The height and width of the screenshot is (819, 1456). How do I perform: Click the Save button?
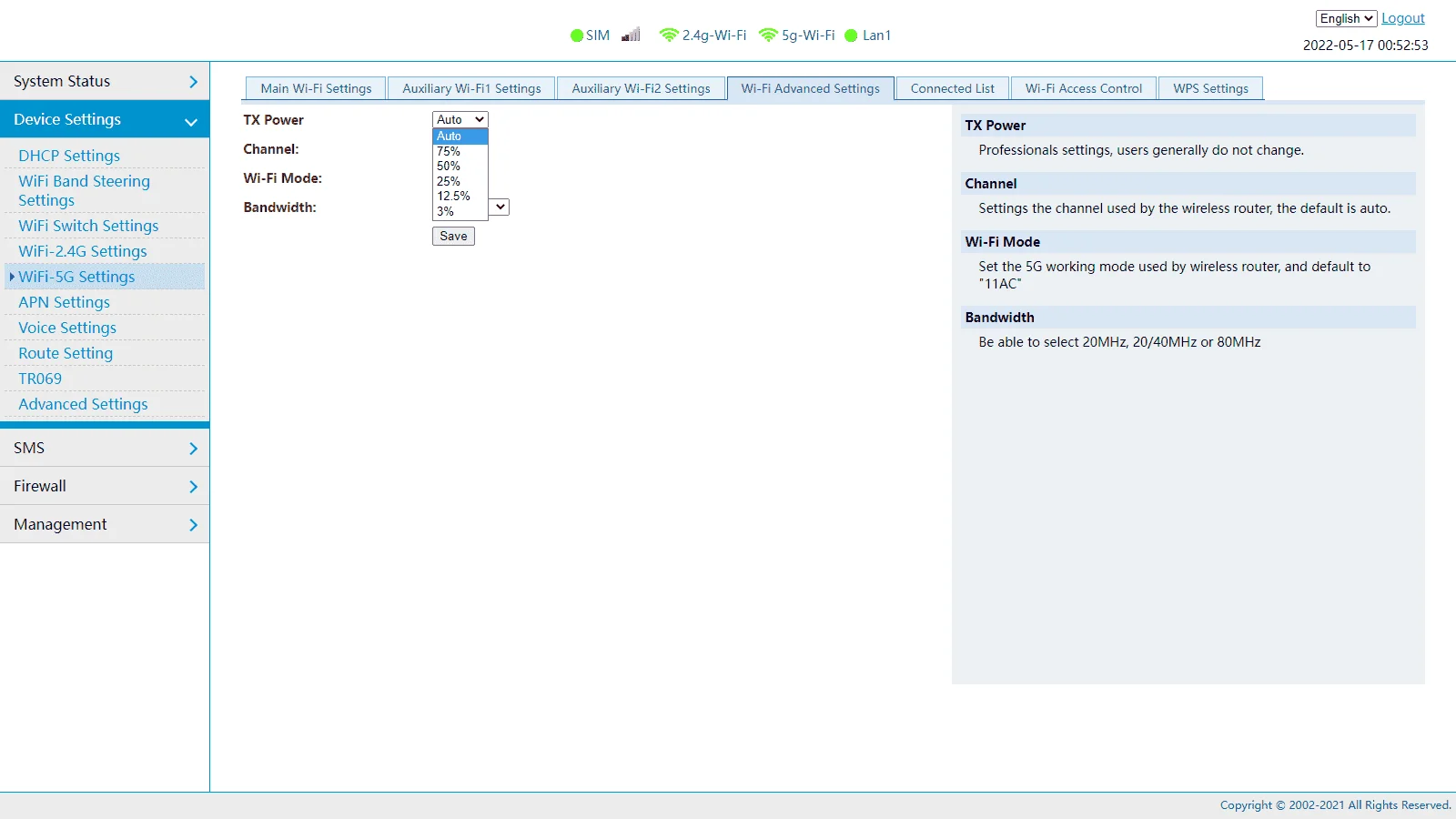[453, 236]
